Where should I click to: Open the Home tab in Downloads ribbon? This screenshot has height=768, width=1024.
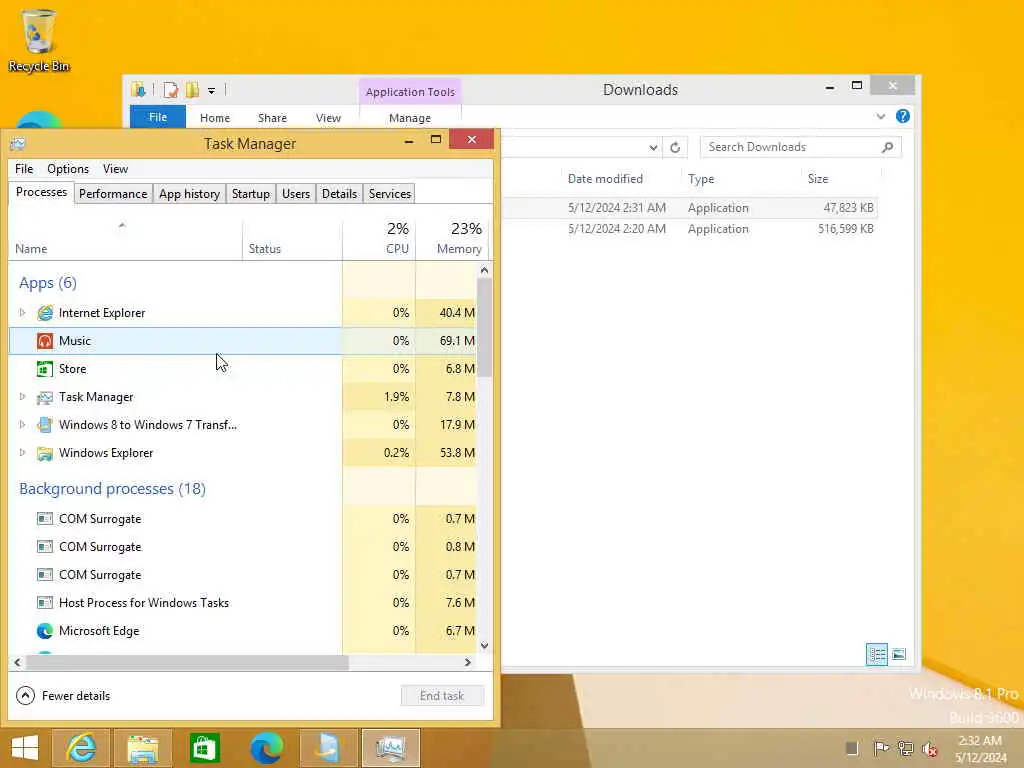(x=215, y=118)
